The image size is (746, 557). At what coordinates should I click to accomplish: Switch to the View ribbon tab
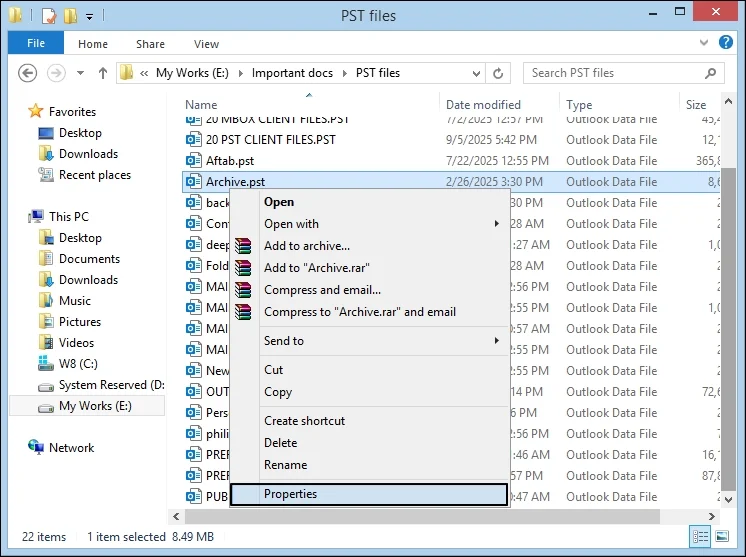tap(206, 44)
